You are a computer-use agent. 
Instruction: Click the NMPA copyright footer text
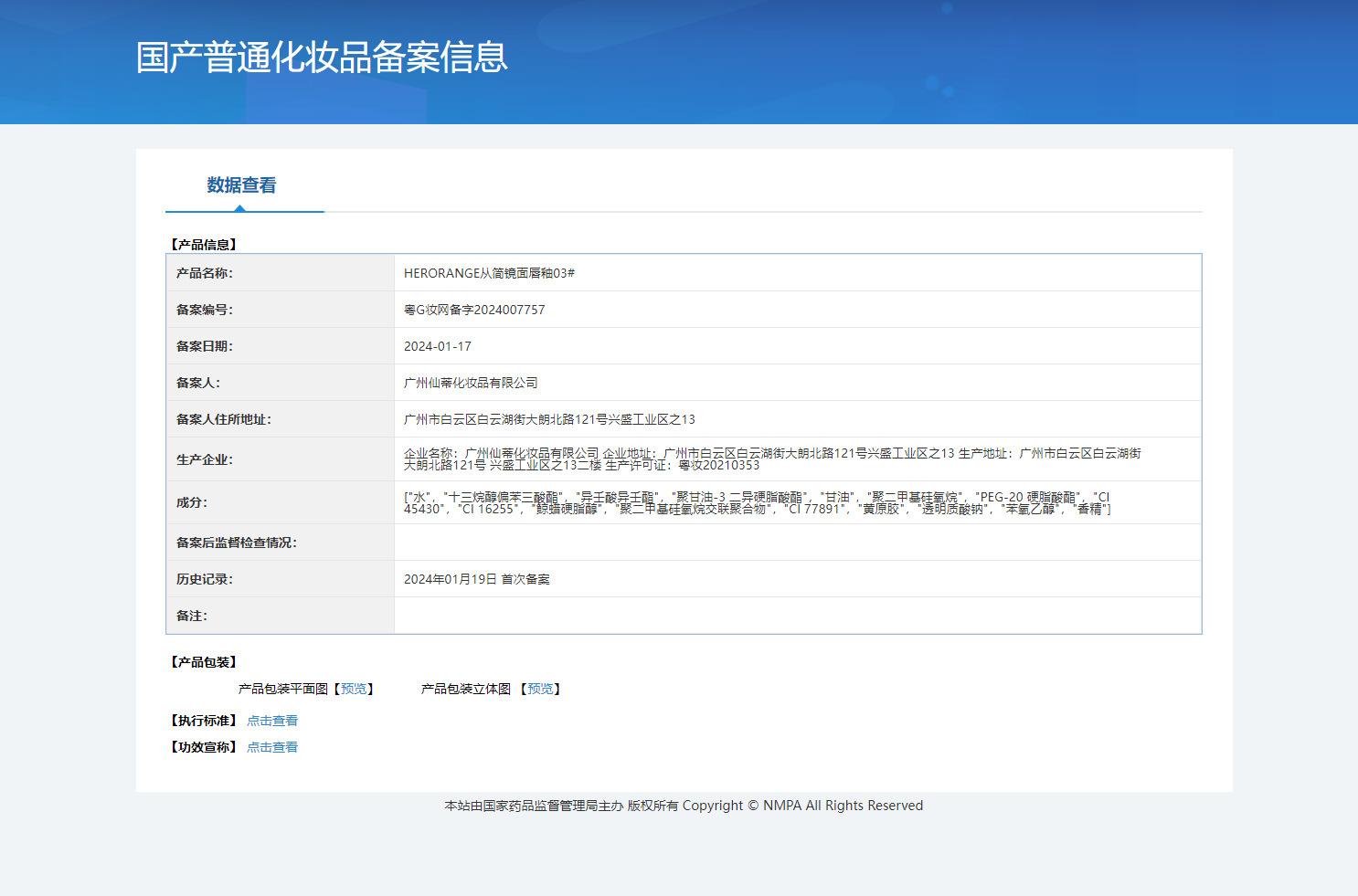684,806
